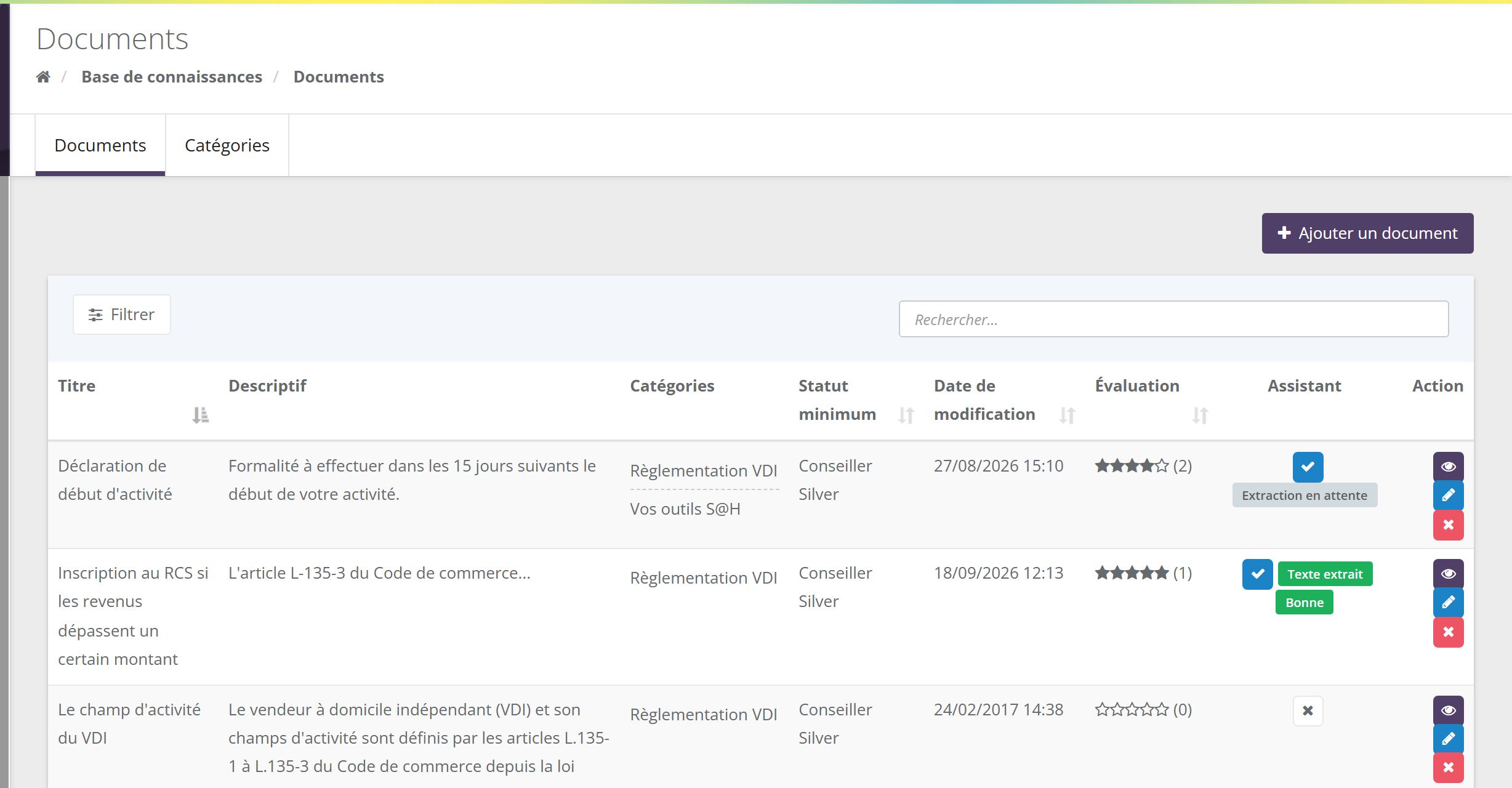Edit the Le champ d'activité du VDI document
This screenshot has width=1512, height=788.
[1448, 739]
